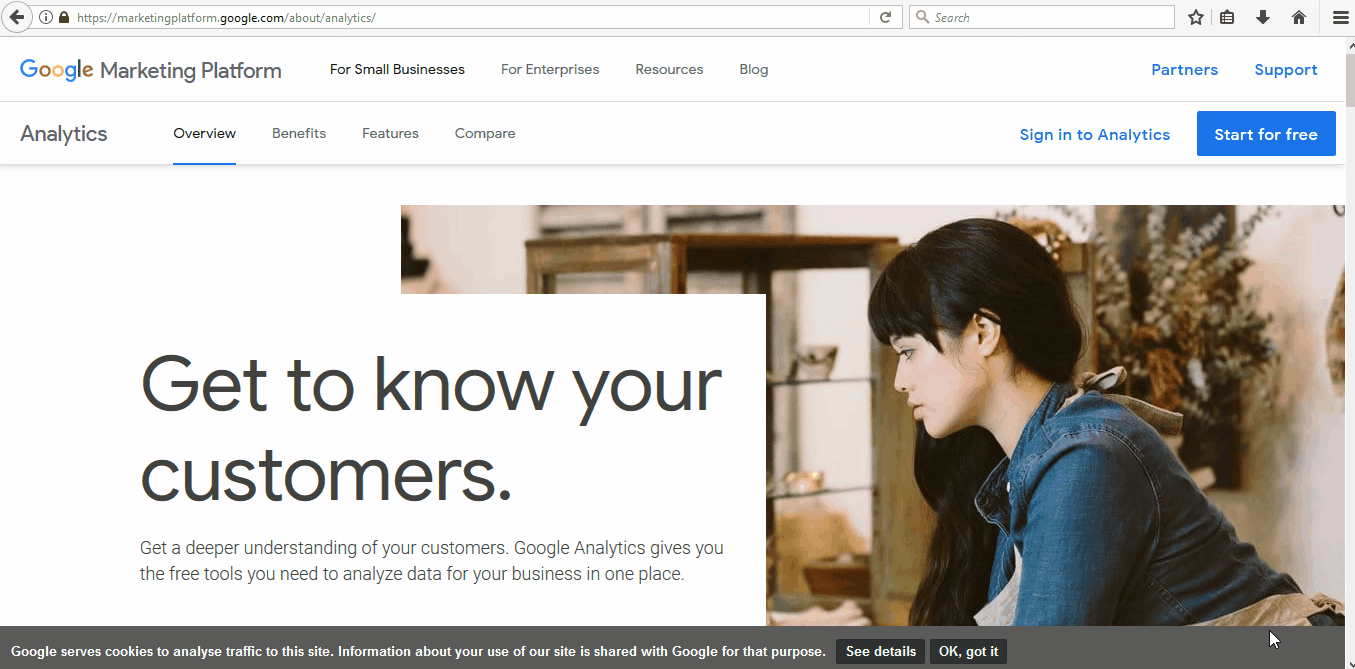Switch to the Benefits tab
This screenshot has width=1355, height=669.
[299, 133]
